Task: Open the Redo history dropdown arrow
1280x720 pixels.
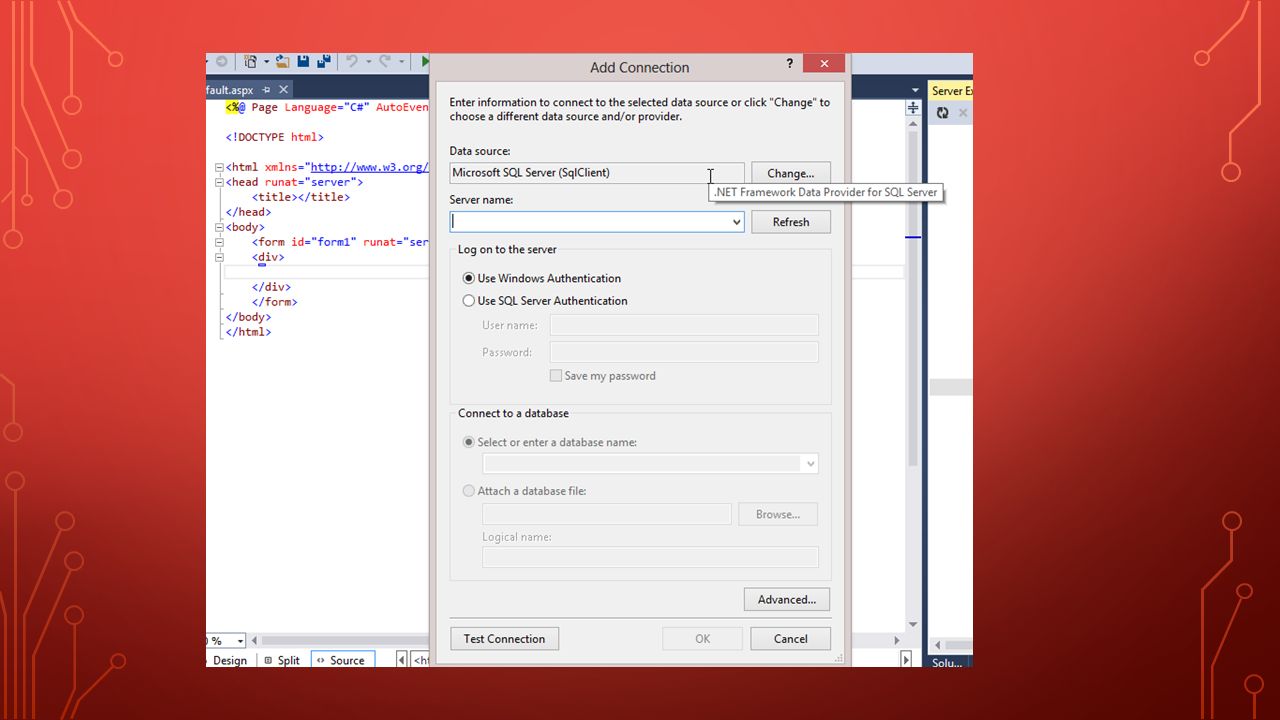Action: tap(402, 62)
